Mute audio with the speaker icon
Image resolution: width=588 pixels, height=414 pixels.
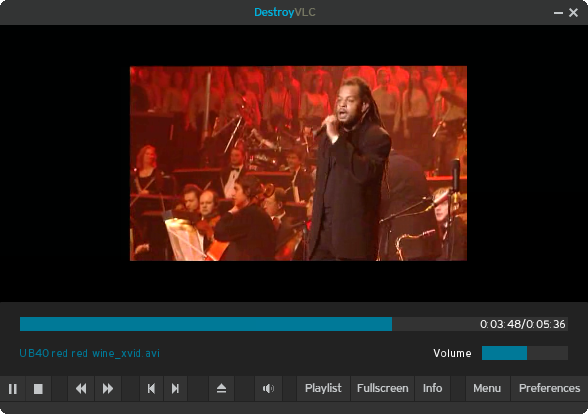click(x=268, y=388)
